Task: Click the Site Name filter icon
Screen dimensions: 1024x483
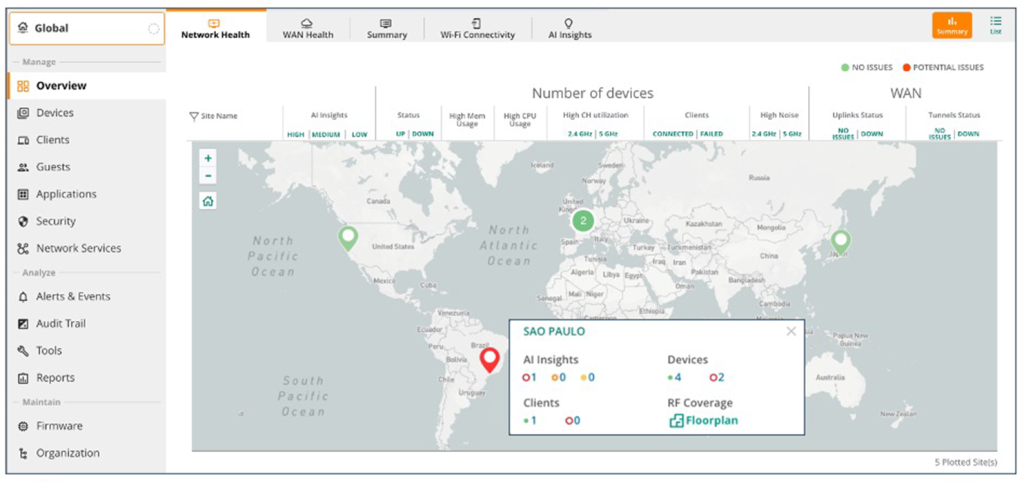Action: pos(194,116)
